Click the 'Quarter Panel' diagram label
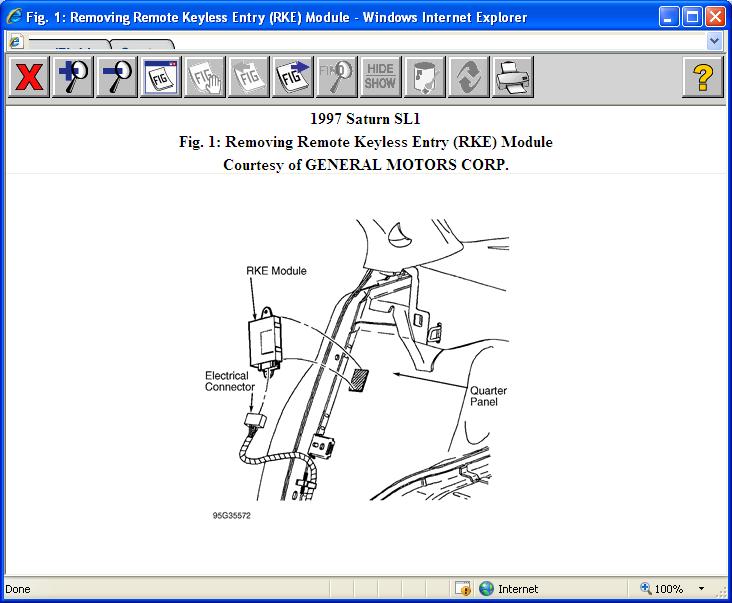This screenshot has width=732, height=603. [488, 396]
